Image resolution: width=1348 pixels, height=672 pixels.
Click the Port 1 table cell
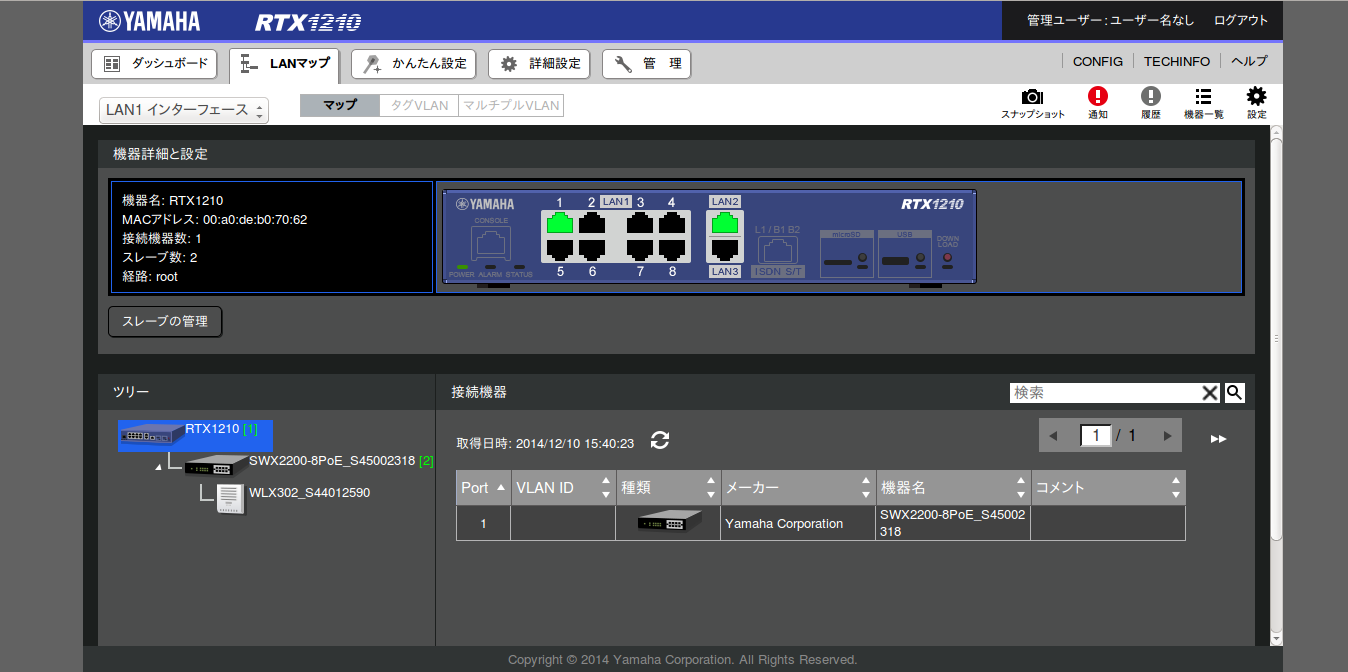coord(483,523)
